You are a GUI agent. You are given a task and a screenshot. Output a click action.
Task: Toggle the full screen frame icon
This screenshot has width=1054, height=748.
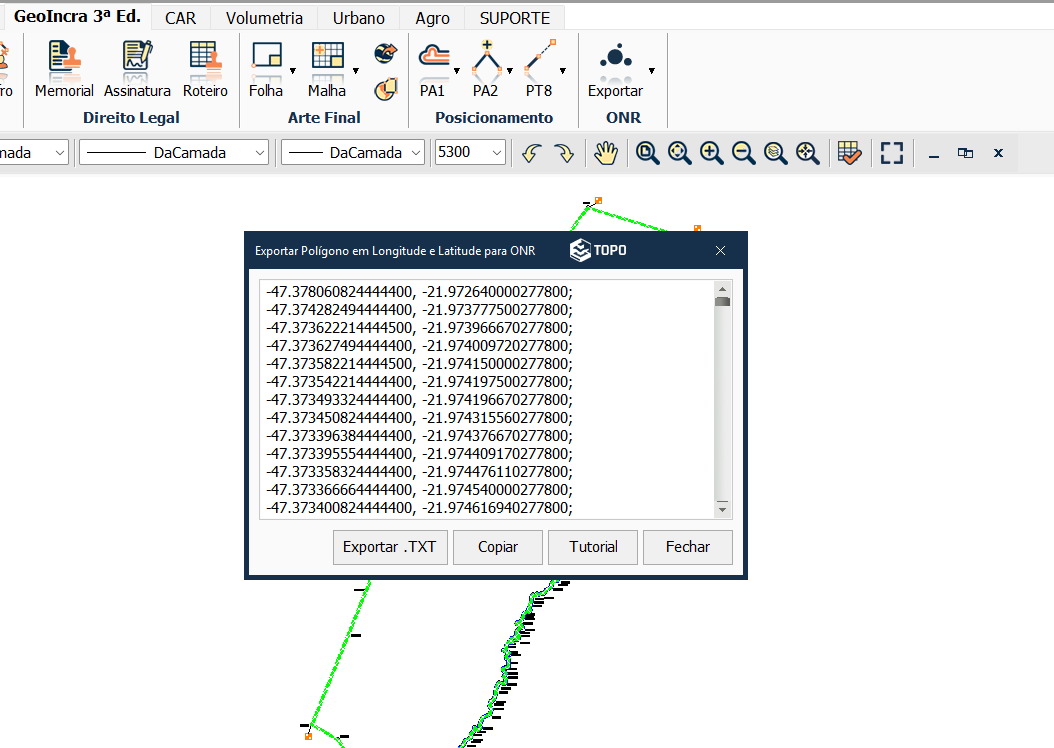point(891,153)
